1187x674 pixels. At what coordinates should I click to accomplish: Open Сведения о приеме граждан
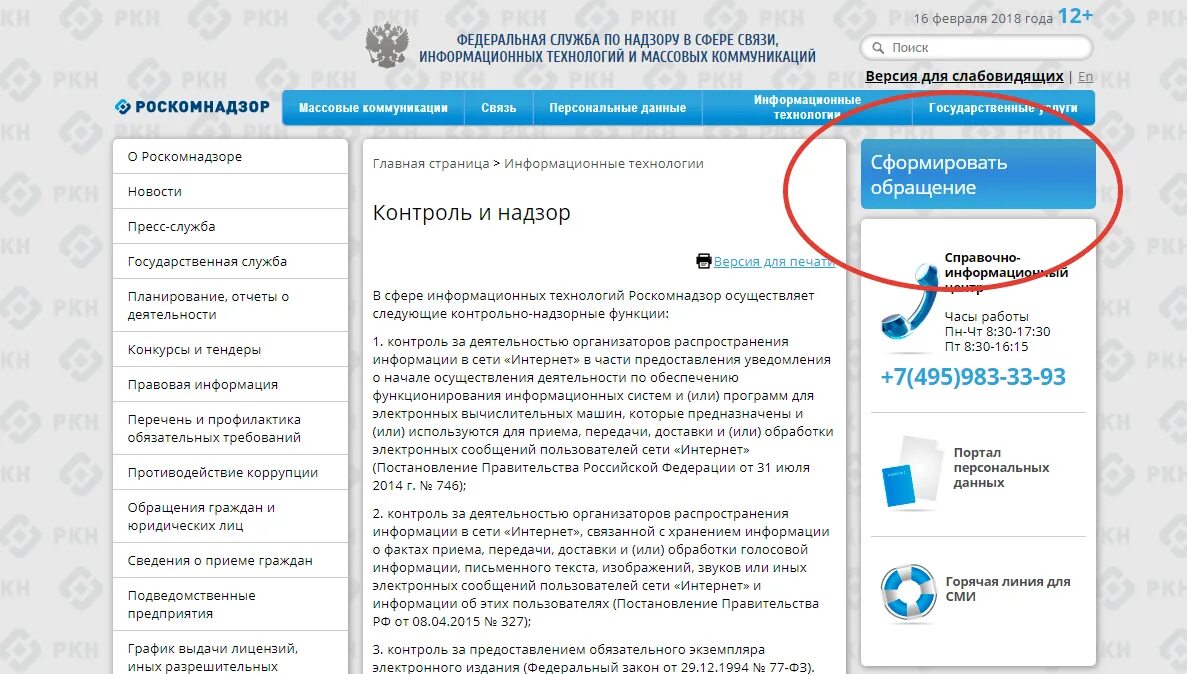[230, 560]
